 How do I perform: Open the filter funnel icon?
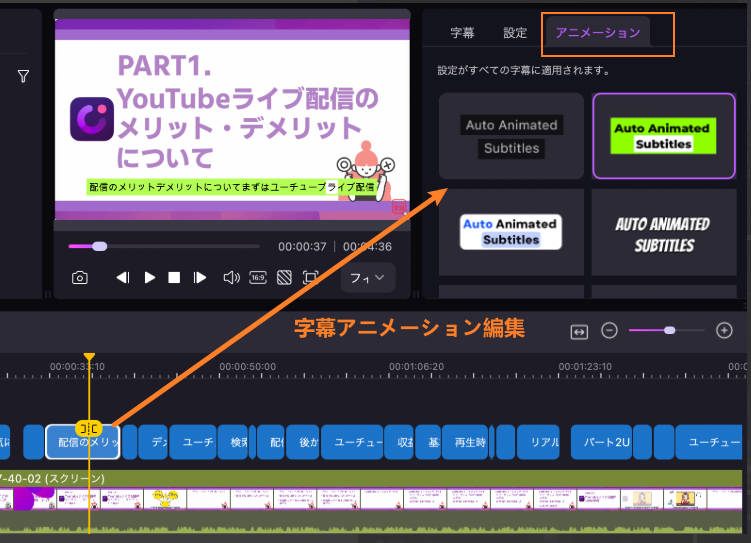(x=23, y=76)
